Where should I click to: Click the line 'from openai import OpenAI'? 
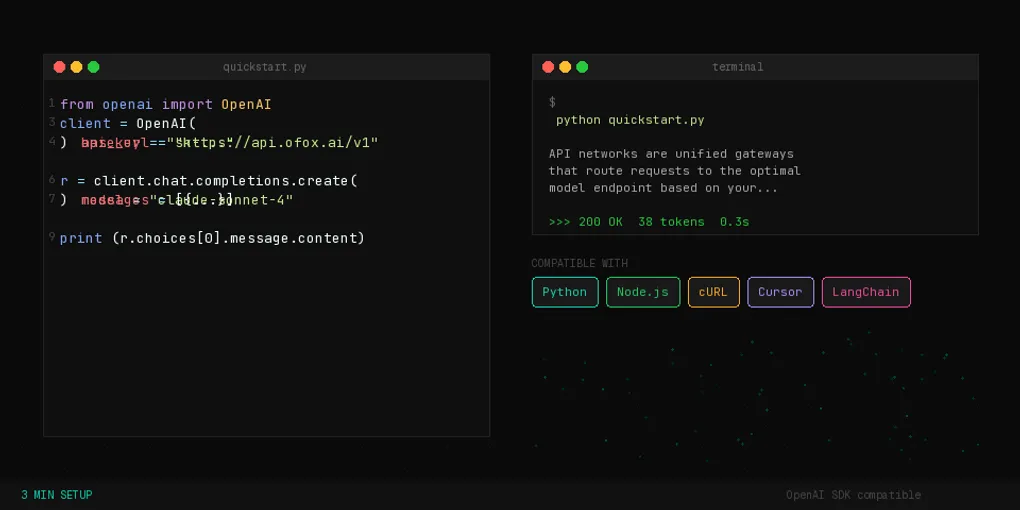(165, 104)
